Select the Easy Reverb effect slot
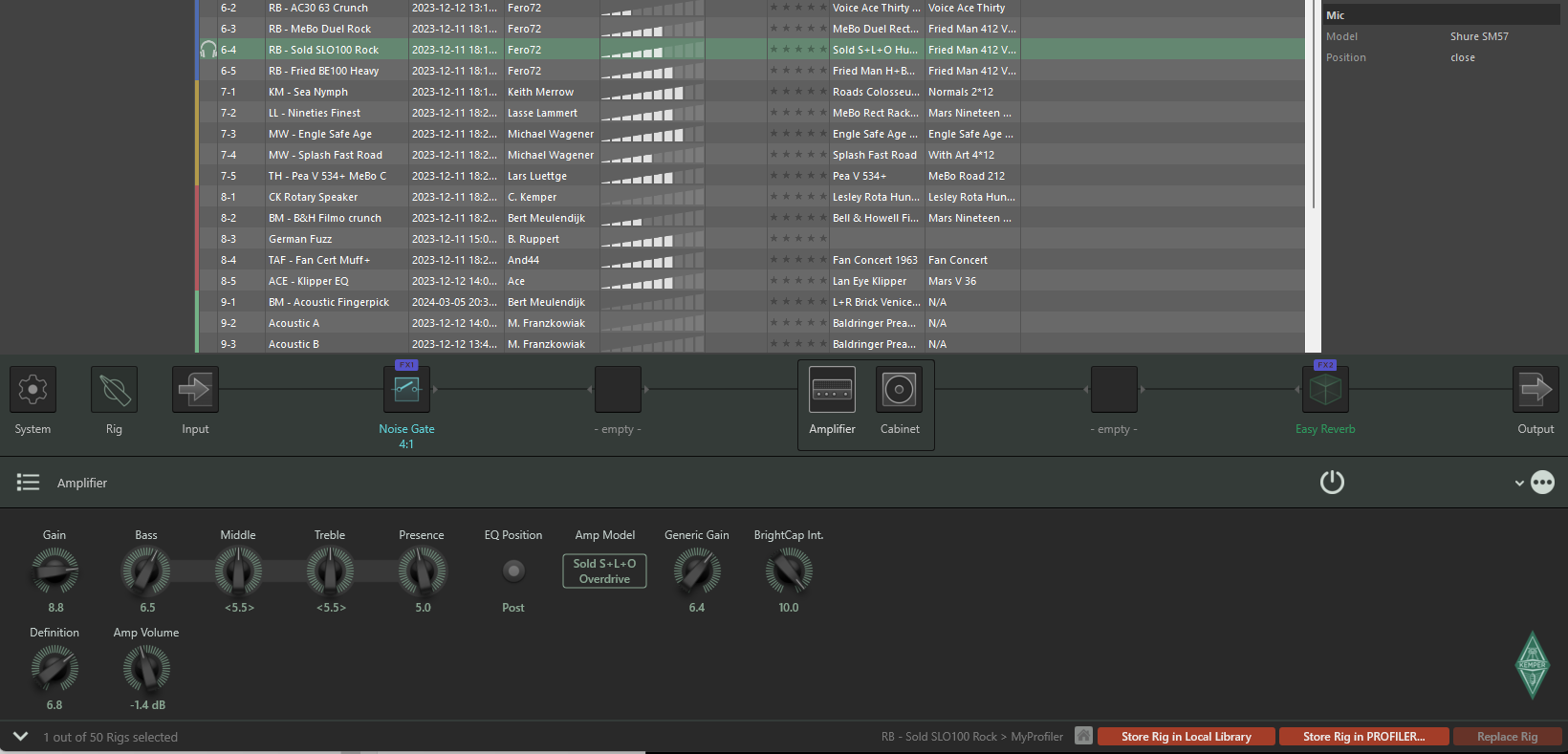 tap(1325, 390)
